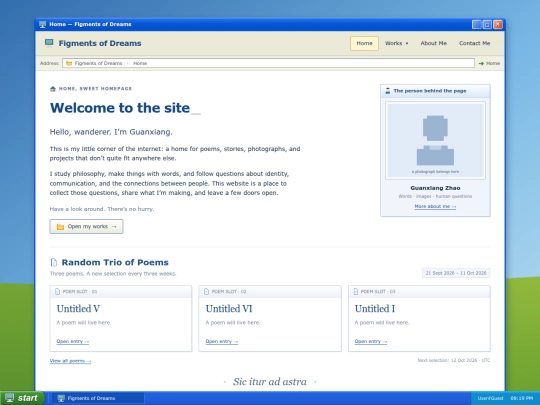Click the Home breadcrumb in address bar
Screen dimensions: 540x405
click(x=140, y=63)
